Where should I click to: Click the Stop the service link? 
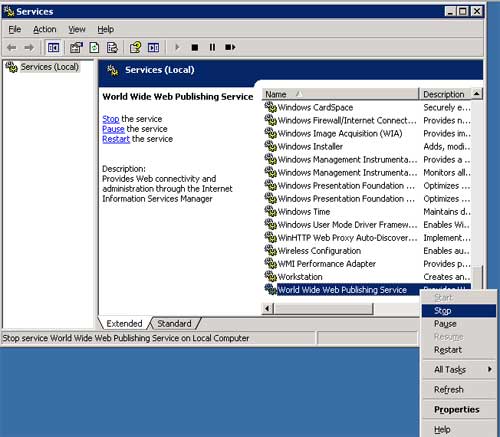point(111,119)
